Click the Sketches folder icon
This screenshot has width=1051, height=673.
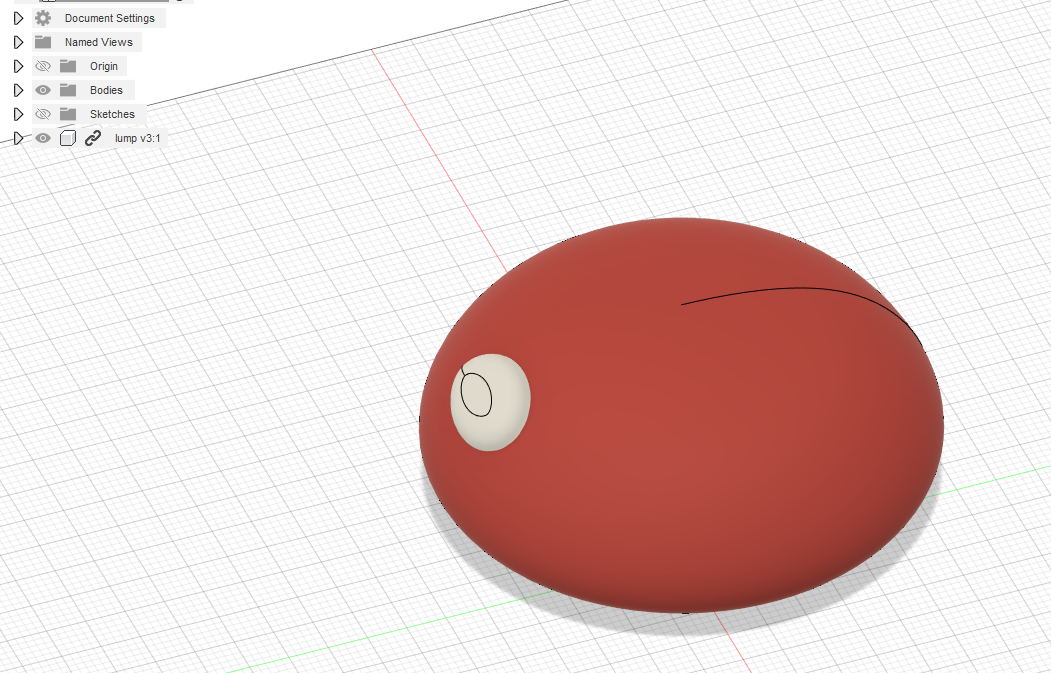click(x=68, y=114)
